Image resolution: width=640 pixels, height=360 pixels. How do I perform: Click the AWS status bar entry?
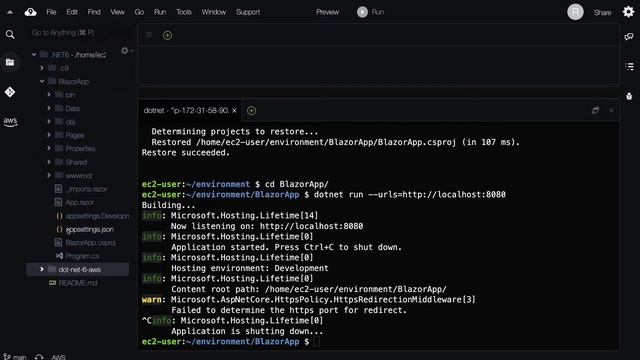coord(58,357)
